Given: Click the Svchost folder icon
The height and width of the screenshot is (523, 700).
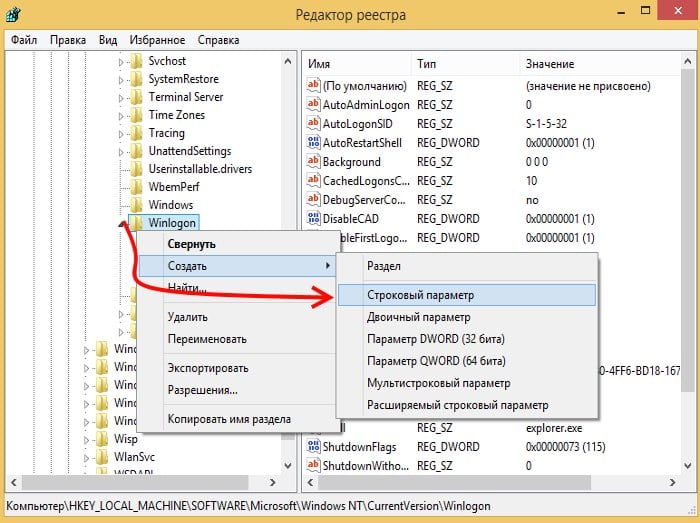Looking at the screenshot, I should [137, 62].
